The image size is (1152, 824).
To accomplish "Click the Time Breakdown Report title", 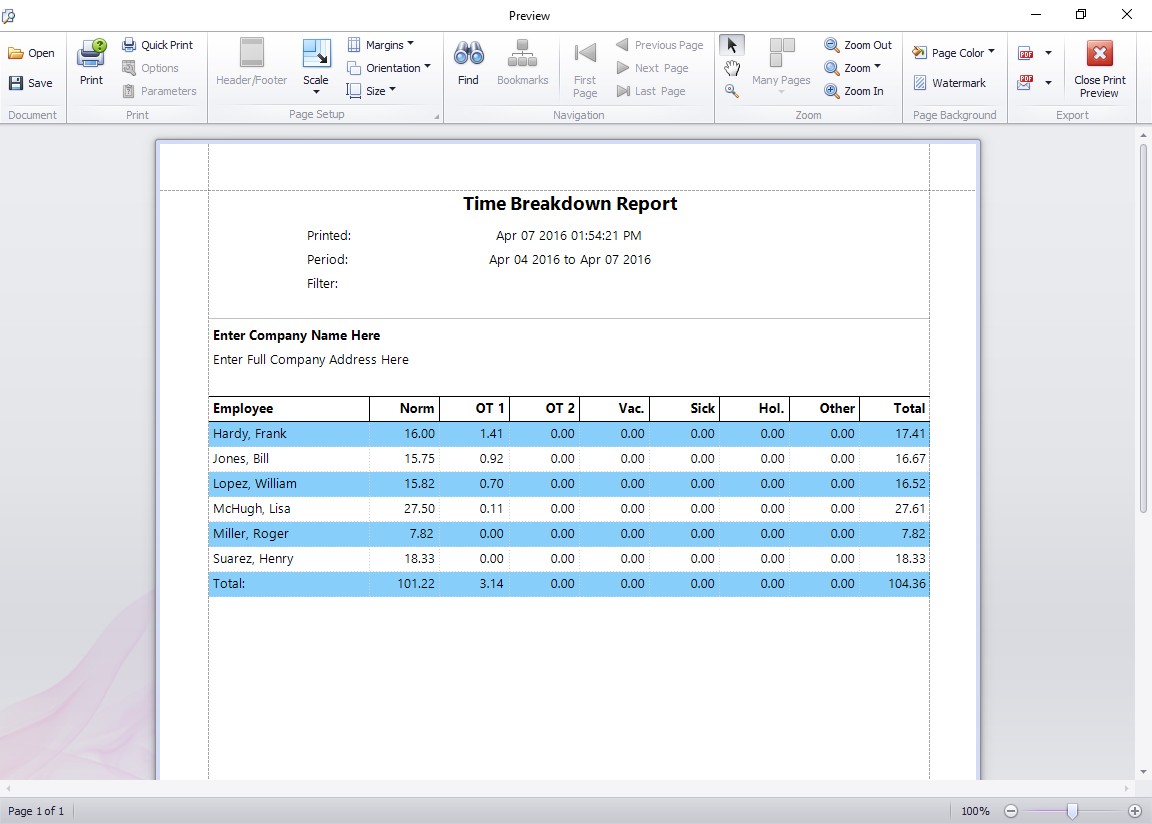I will pos(570,203).
